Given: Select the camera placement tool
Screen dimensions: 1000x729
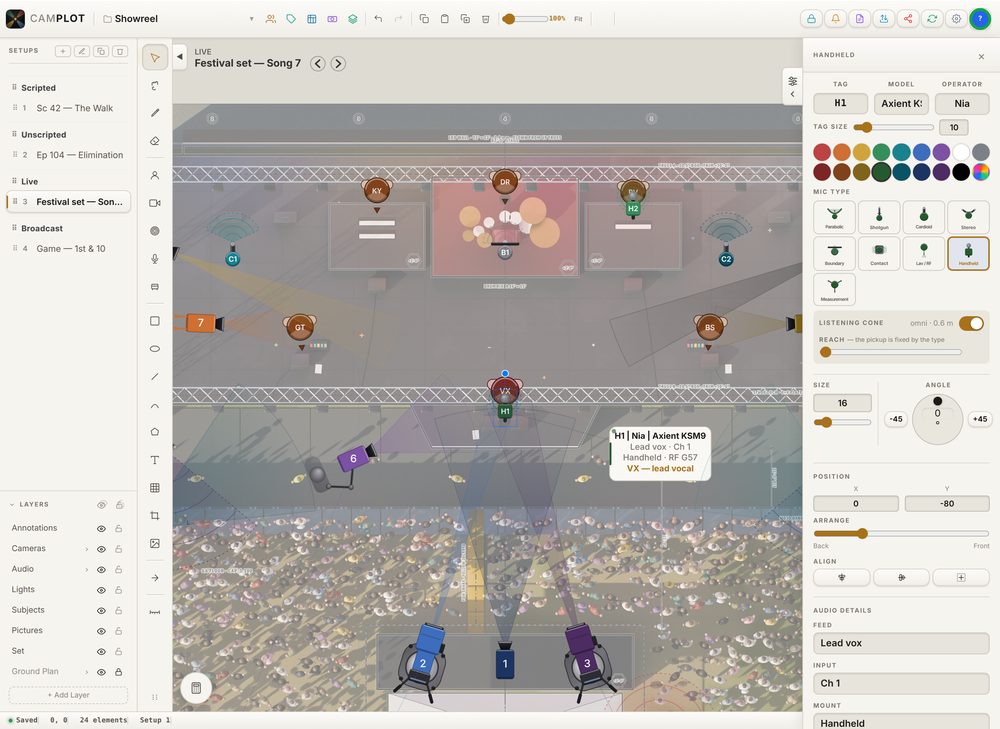Looking at the screenshot, I should [155, 203].
